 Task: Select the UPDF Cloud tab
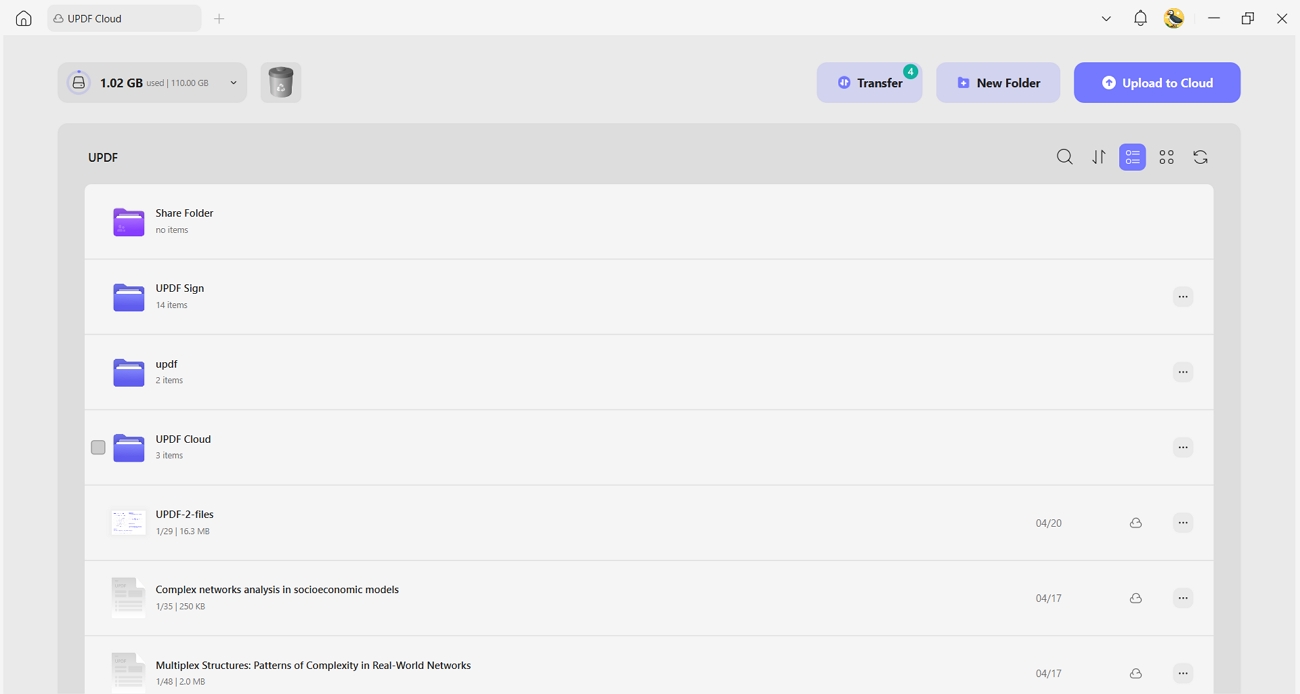124,18
